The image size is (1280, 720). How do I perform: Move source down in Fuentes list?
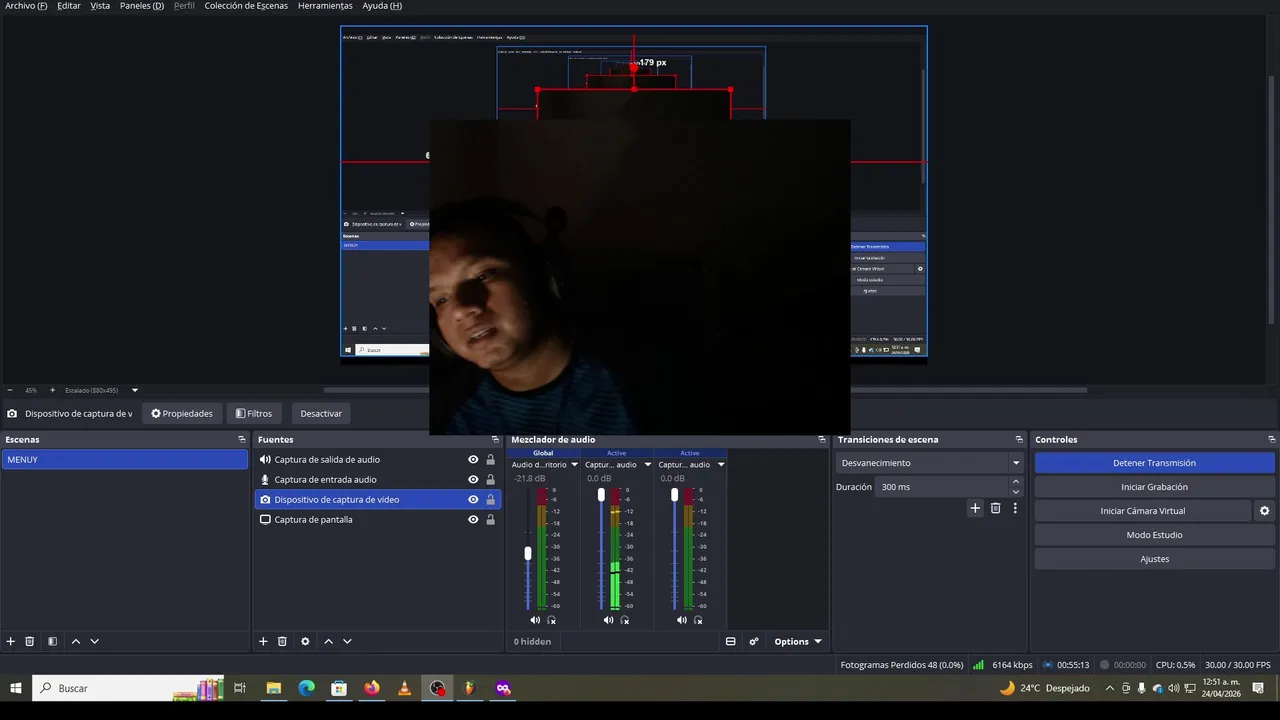(347, 641)
